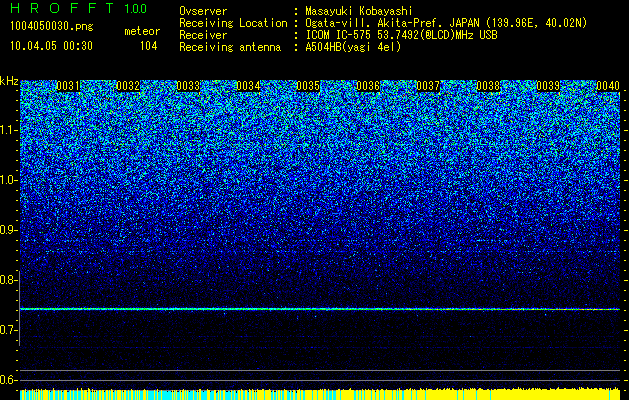The width and height of the screenshot is (629, 400).
Task: Click the 1.1 frequency axis label
Action: click(x=8, y=130)
